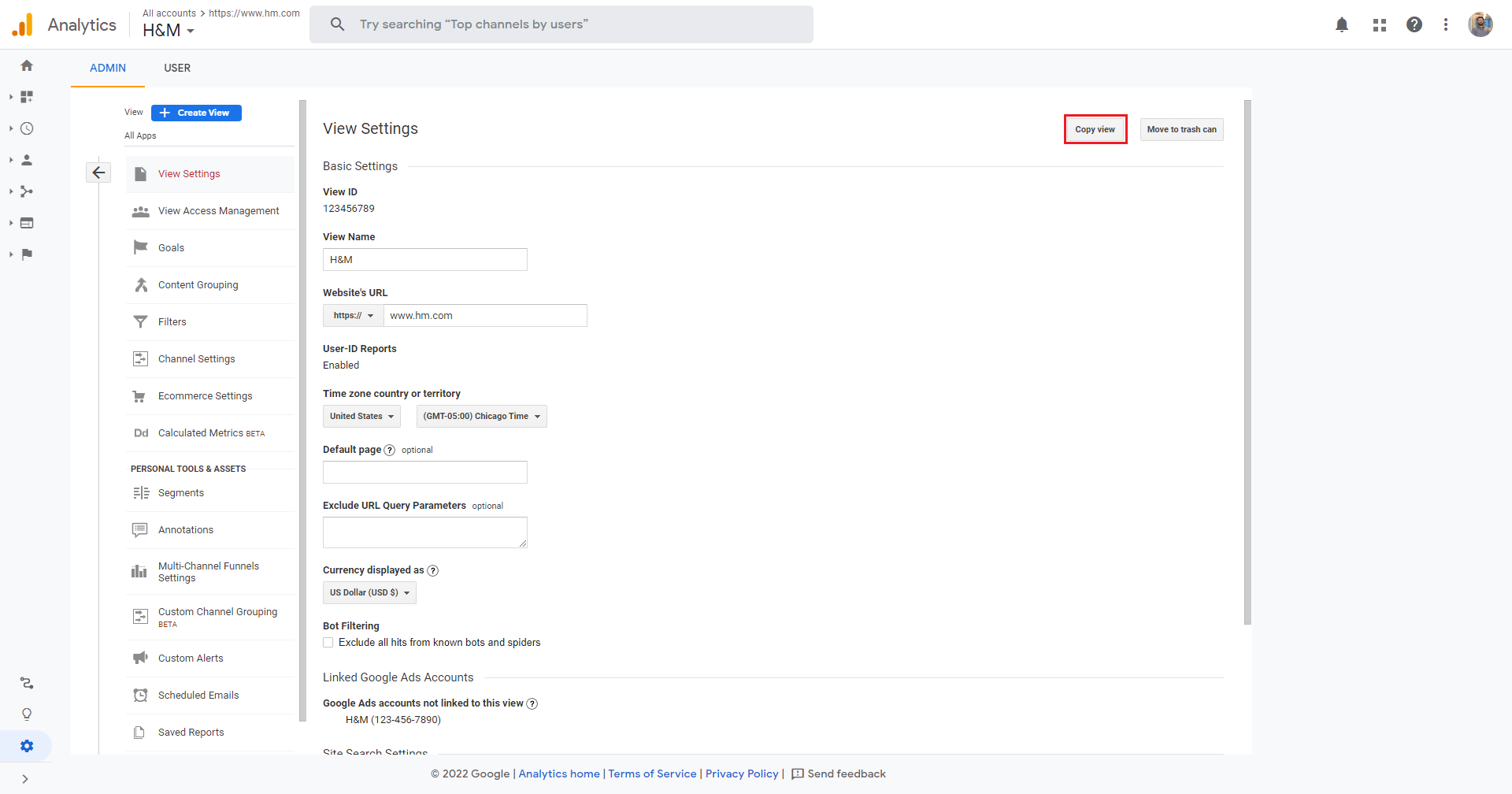Click the help question mark icon
The width and height of the screenshot is (1512, 794).
pos(1414,24)
